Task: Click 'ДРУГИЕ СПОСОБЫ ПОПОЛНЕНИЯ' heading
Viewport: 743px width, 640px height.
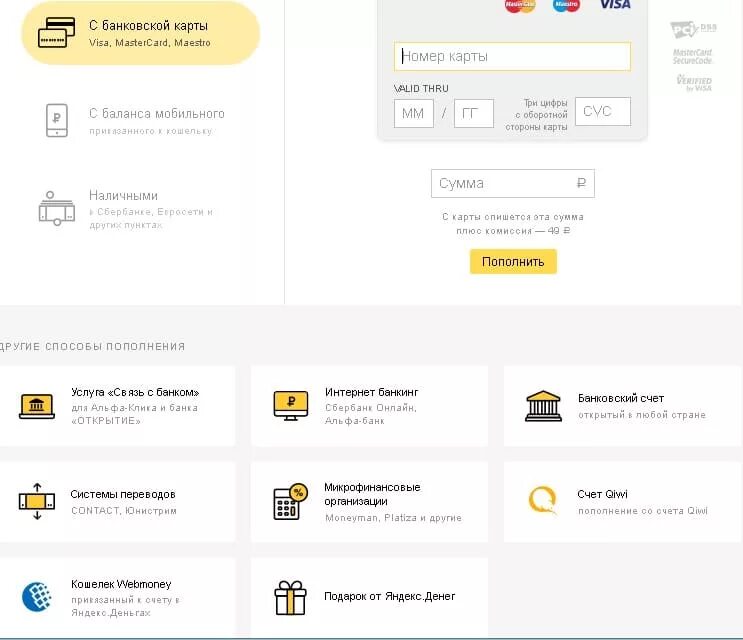Action: [x=92, y=346]
